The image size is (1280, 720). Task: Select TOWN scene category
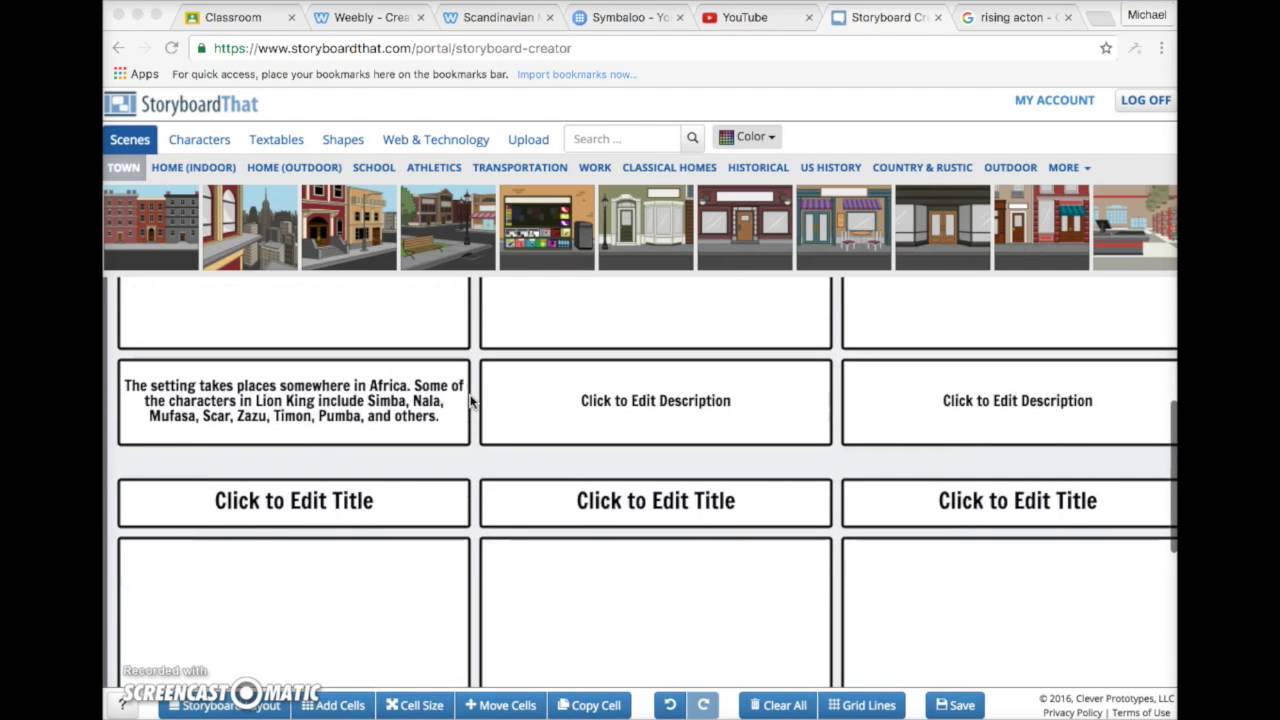(x=124, y=168)
